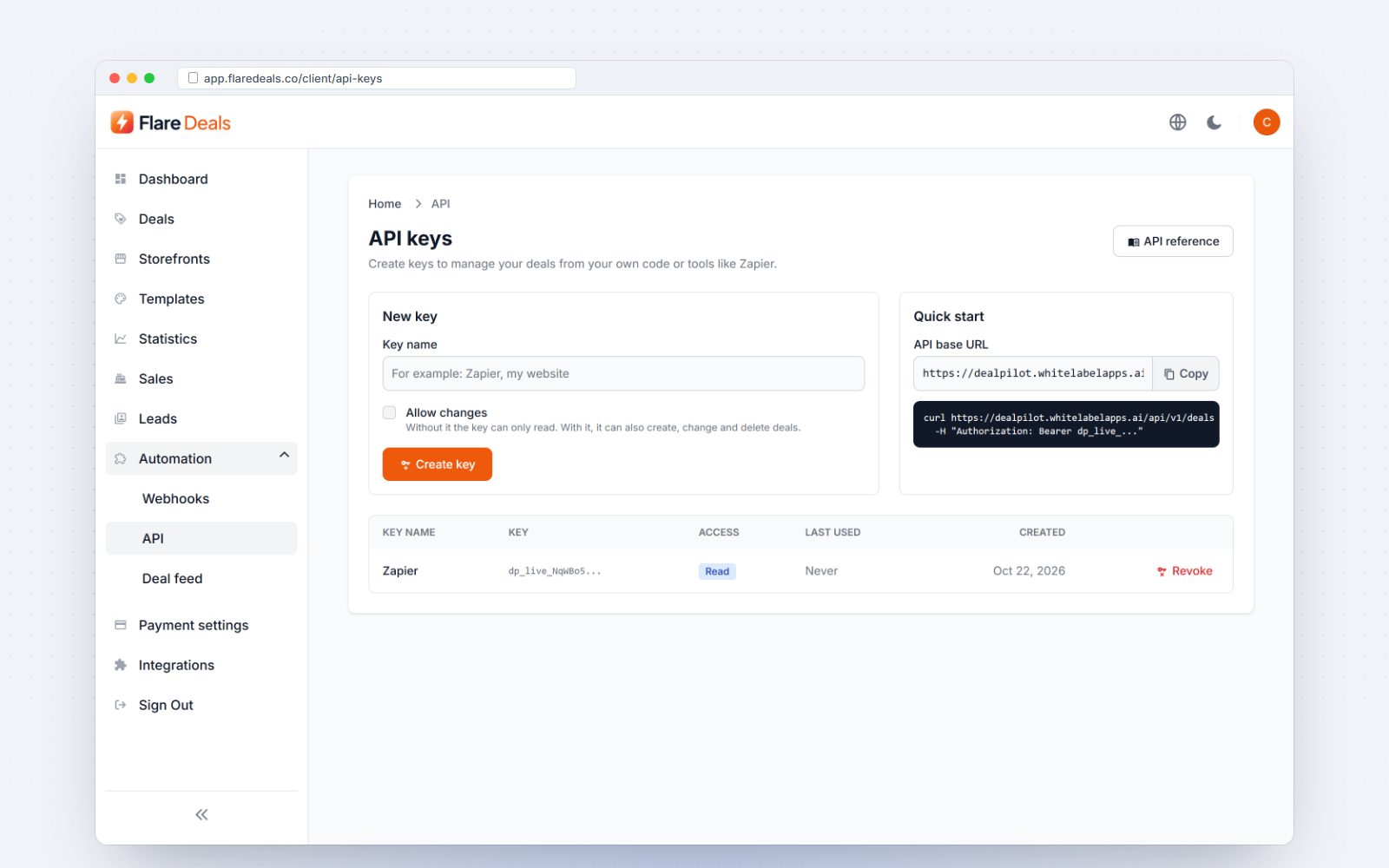The image size is (1389, 868).
Task: Open Webhooks submenu item
Action: tap(201, 498)
